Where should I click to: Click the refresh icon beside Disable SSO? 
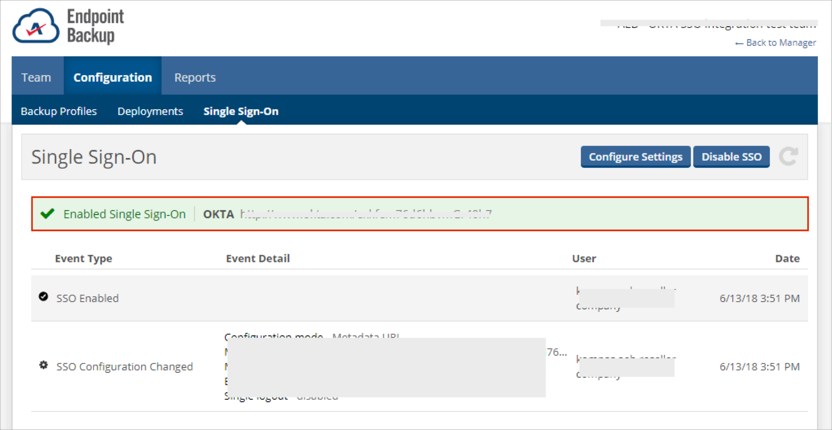point(788,157)
